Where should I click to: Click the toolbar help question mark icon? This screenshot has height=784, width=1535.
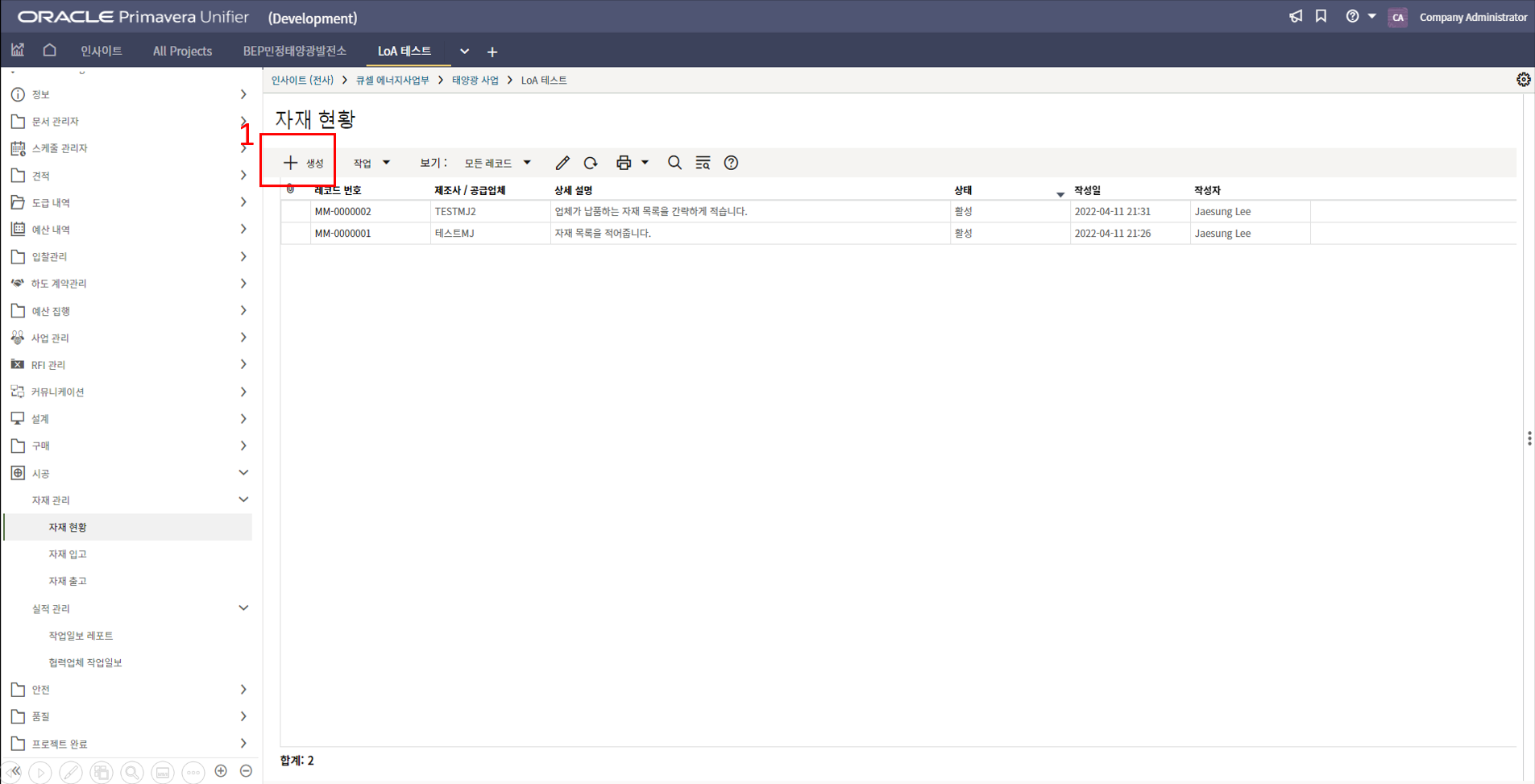(731, 163)
